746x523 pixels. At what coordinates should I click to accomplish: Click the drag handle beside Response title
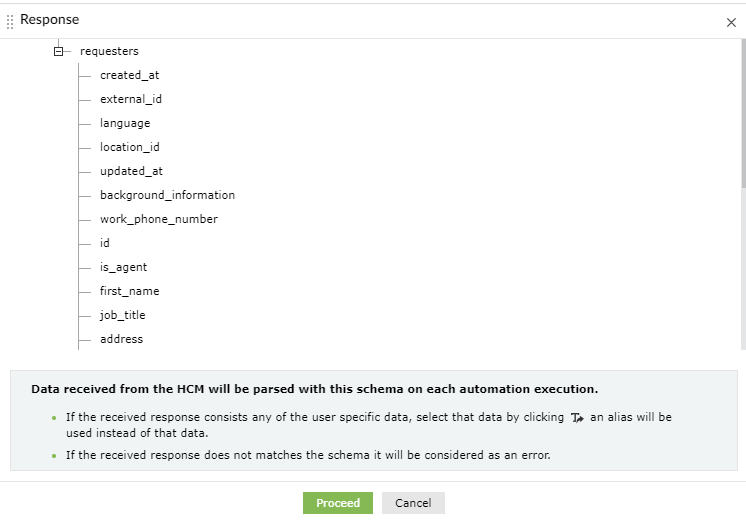[x=10, y=21]
